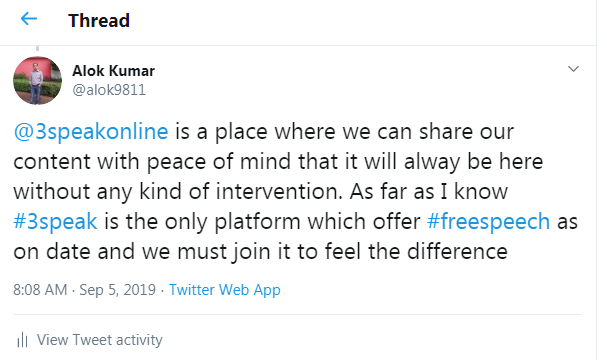Click the Alok Kumar display name
The height and width of the screenshot is (360, 607).
click(x=113, y=71)
